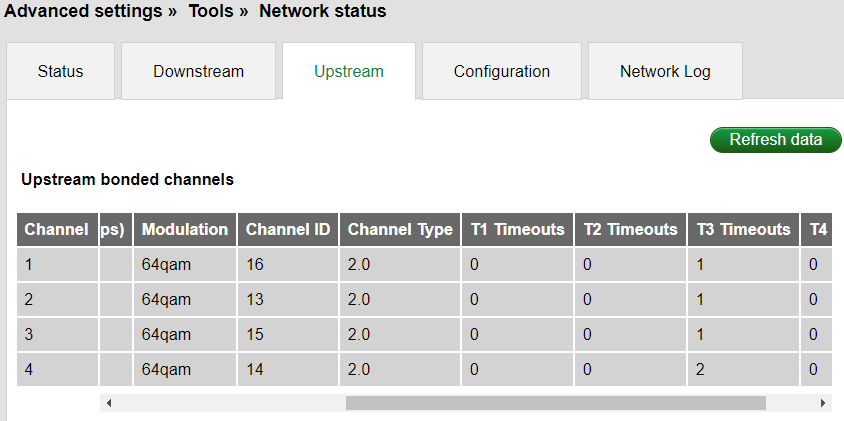Click the Modulation column header

[x=185, y=229]
